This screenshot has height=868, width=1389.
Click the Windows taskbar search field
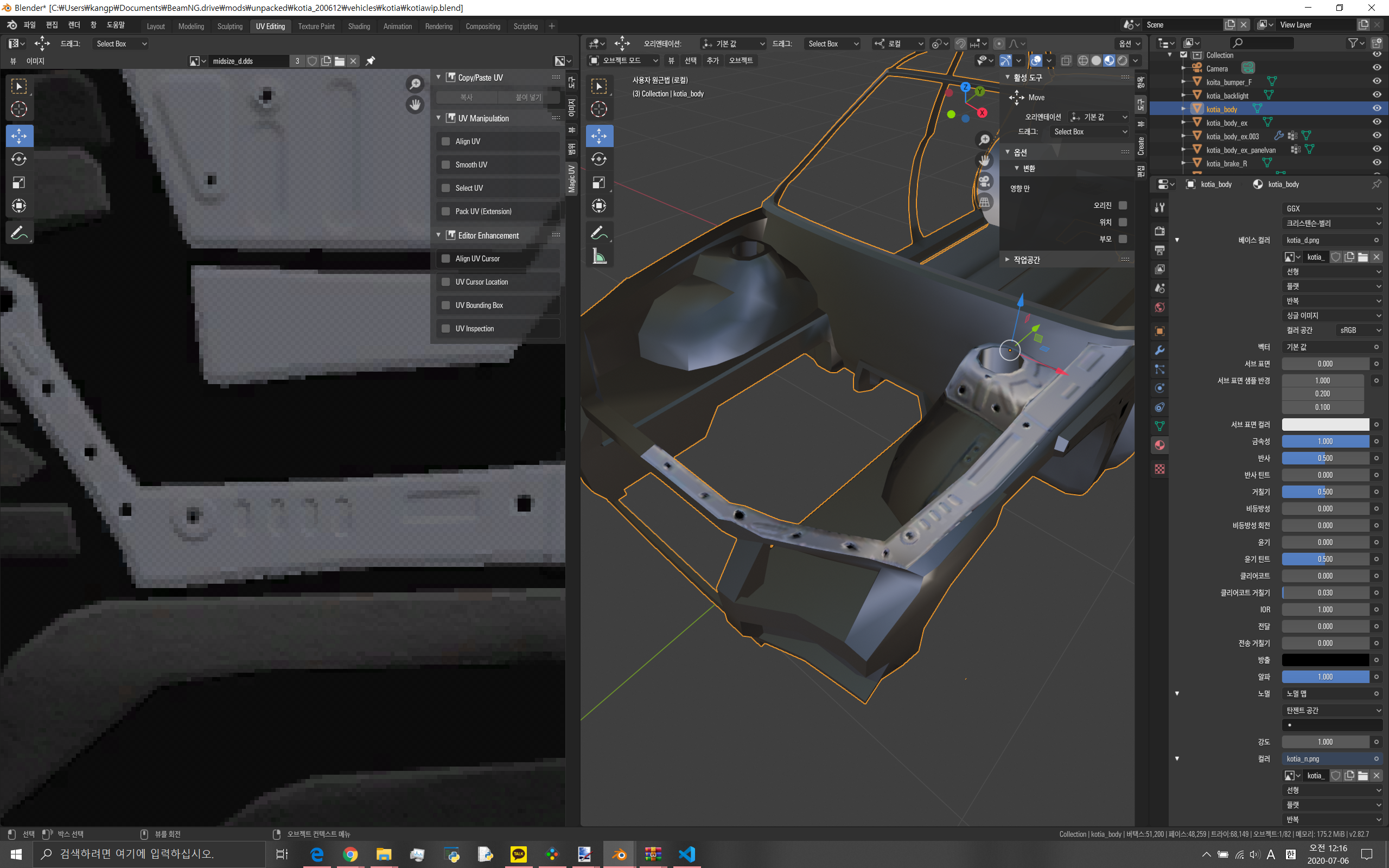(149, 854)
